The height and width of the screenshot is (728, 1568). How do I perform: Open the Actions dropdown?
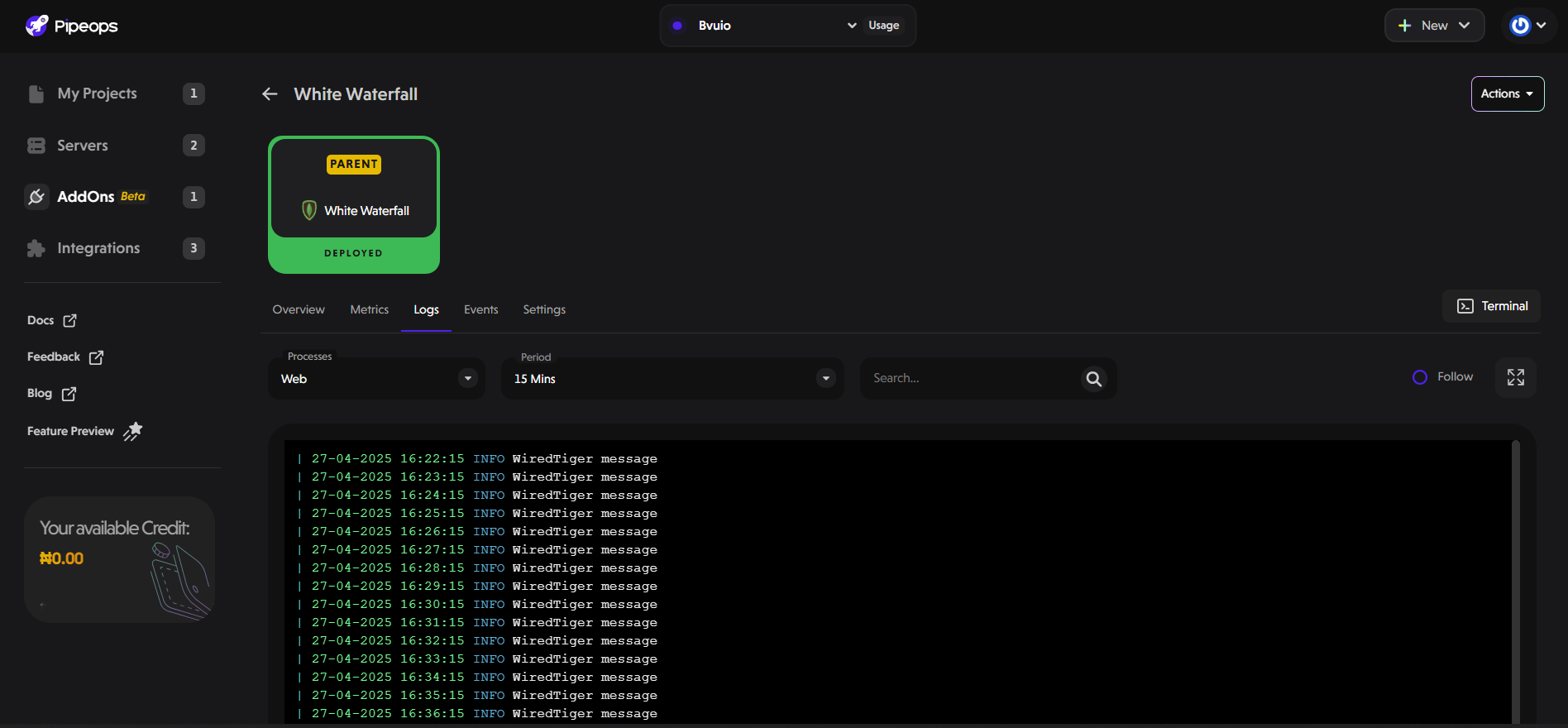click(x=1507, y=93)
